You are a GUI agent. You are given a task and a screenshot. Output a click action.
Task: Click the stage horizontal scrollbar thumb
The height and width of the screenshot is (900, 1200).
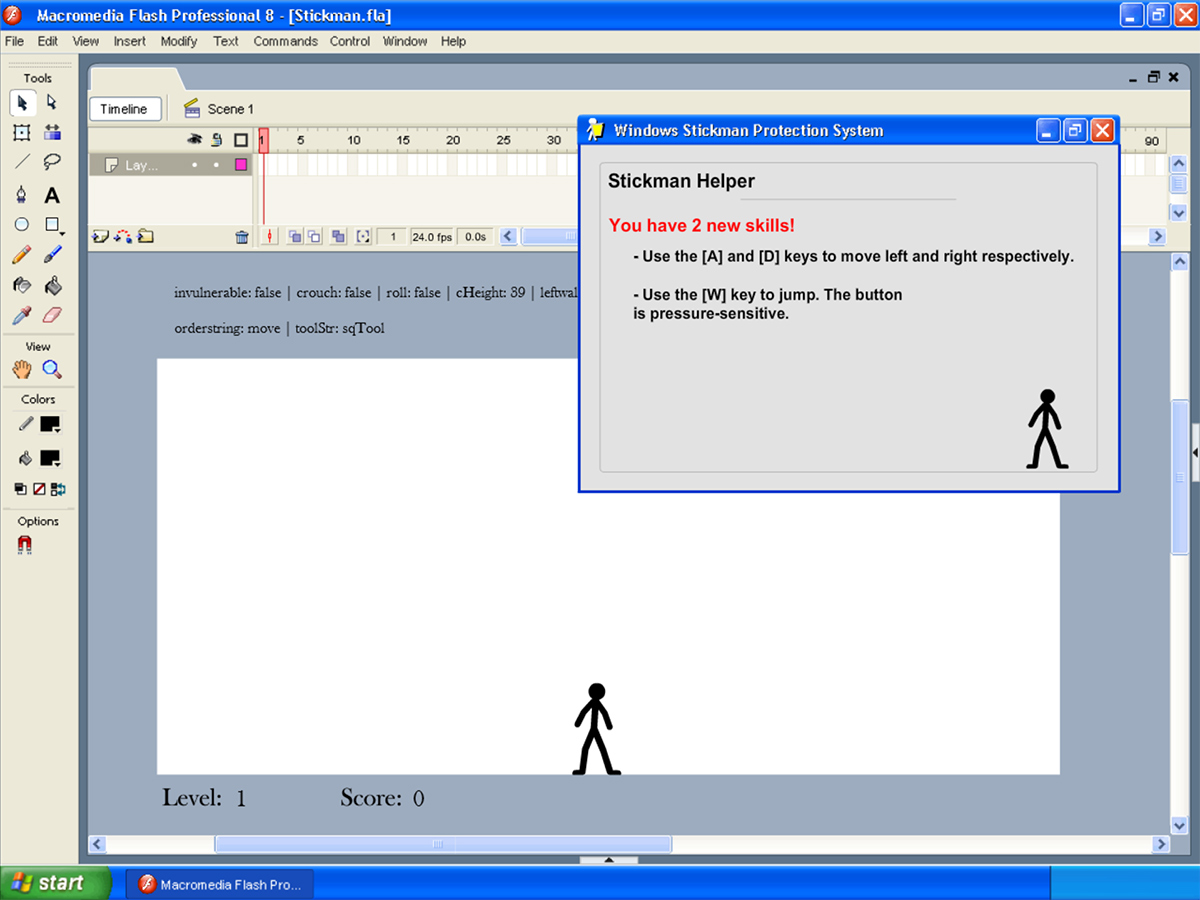pyautogui.click(x=443, y=844)
